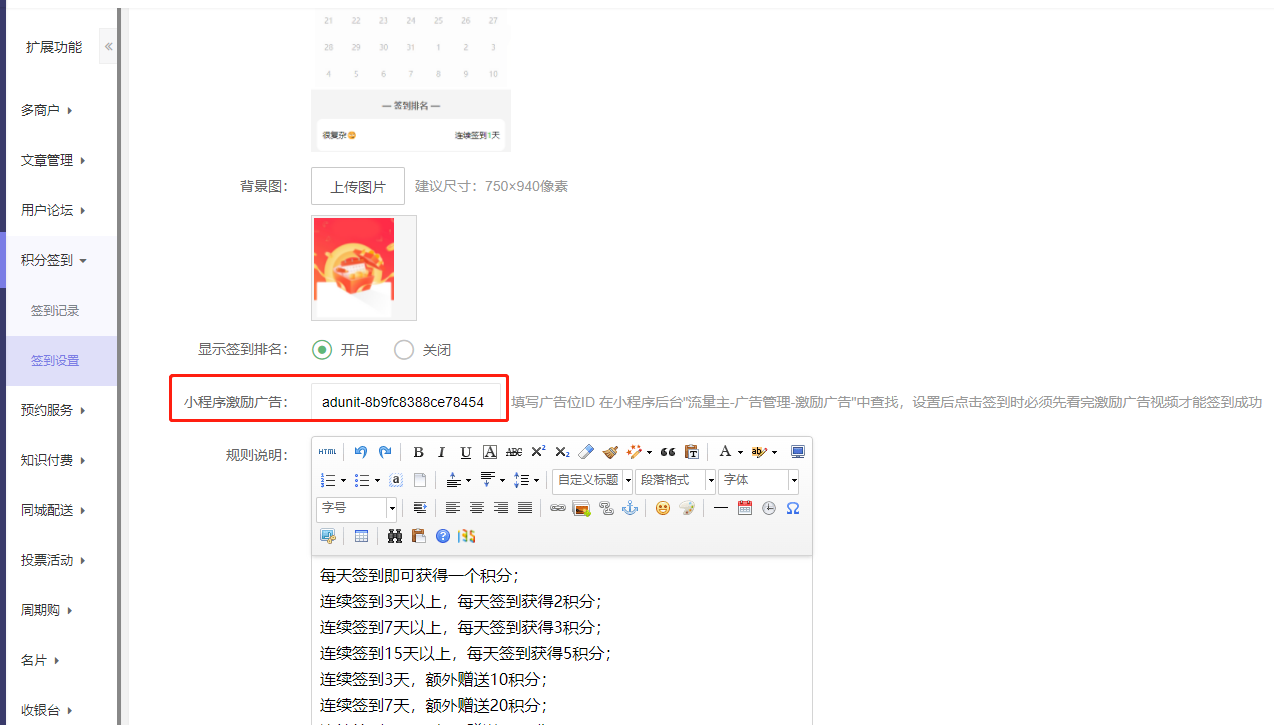The image size is (1274, 725).
Task: Insert a table in the editor
Action: tap(361, 536)
